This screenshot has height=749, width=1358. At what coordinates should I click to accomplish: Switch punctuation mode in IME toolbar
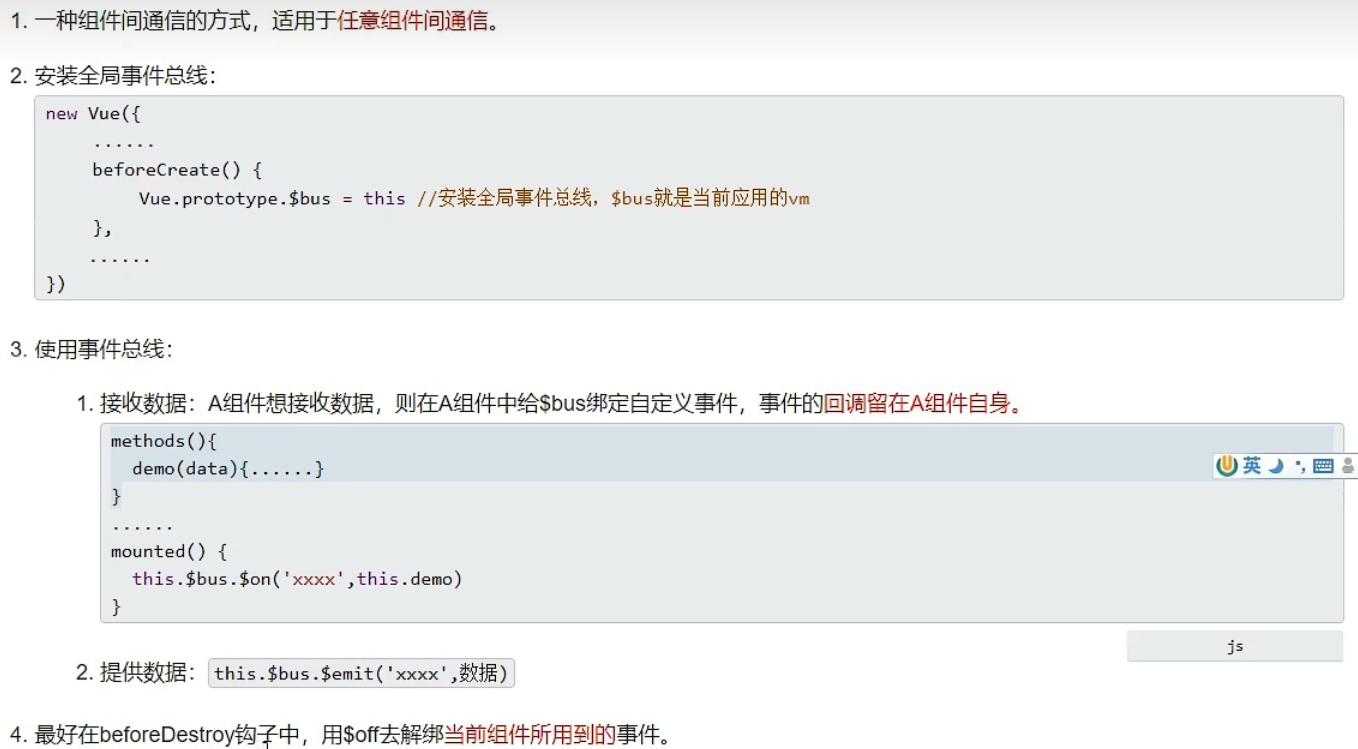tap(1300, 466)
